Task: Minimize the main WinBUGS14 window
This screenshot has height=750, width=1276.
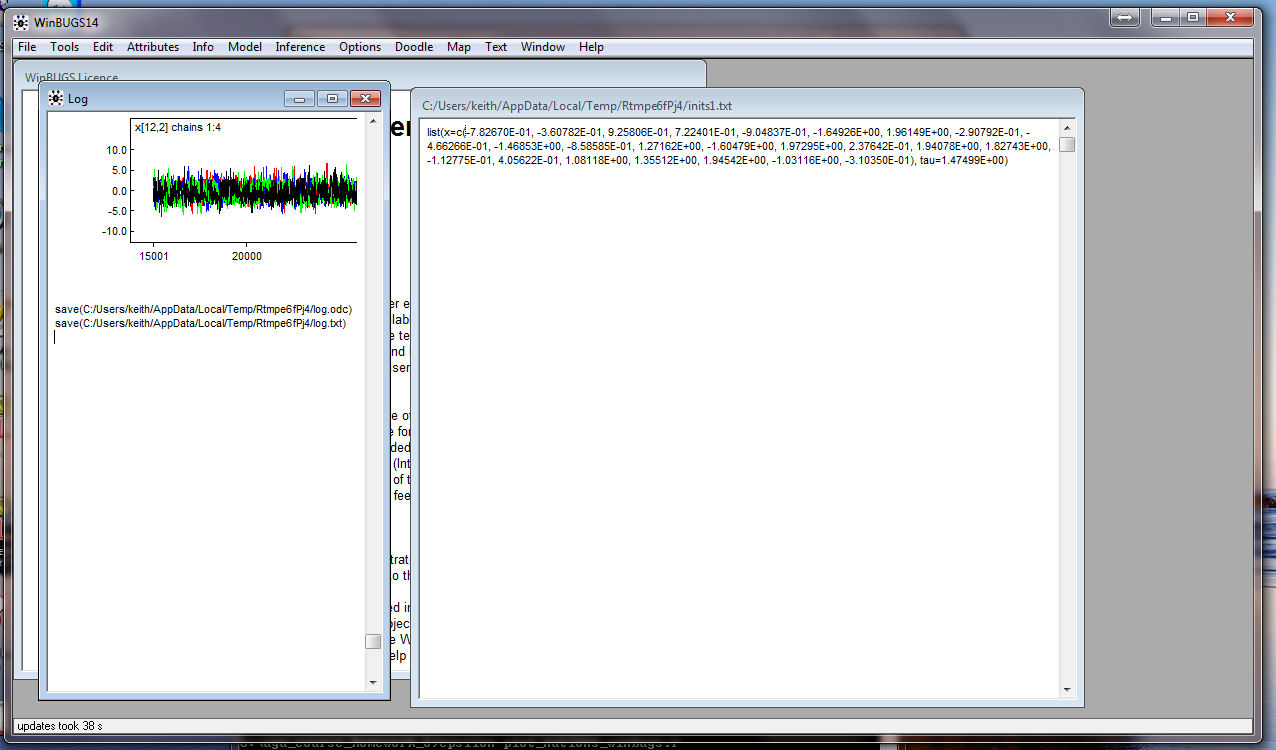Action: [x=1164, y=17]
